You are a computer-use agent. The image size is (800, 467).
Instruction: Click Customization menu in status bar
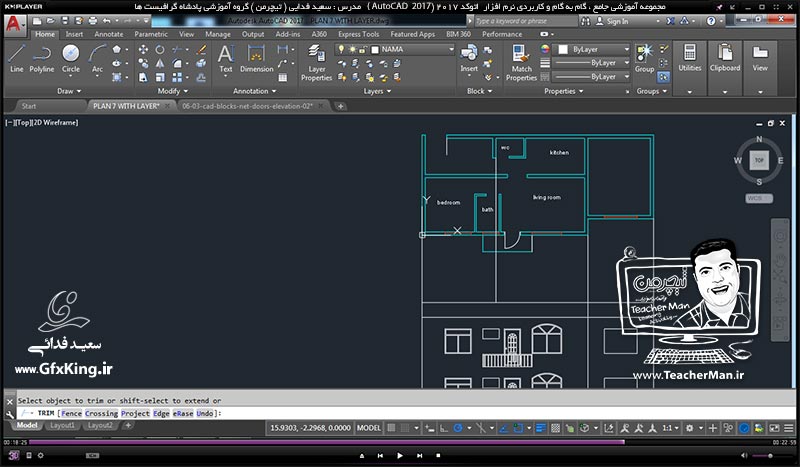point(789,428)
